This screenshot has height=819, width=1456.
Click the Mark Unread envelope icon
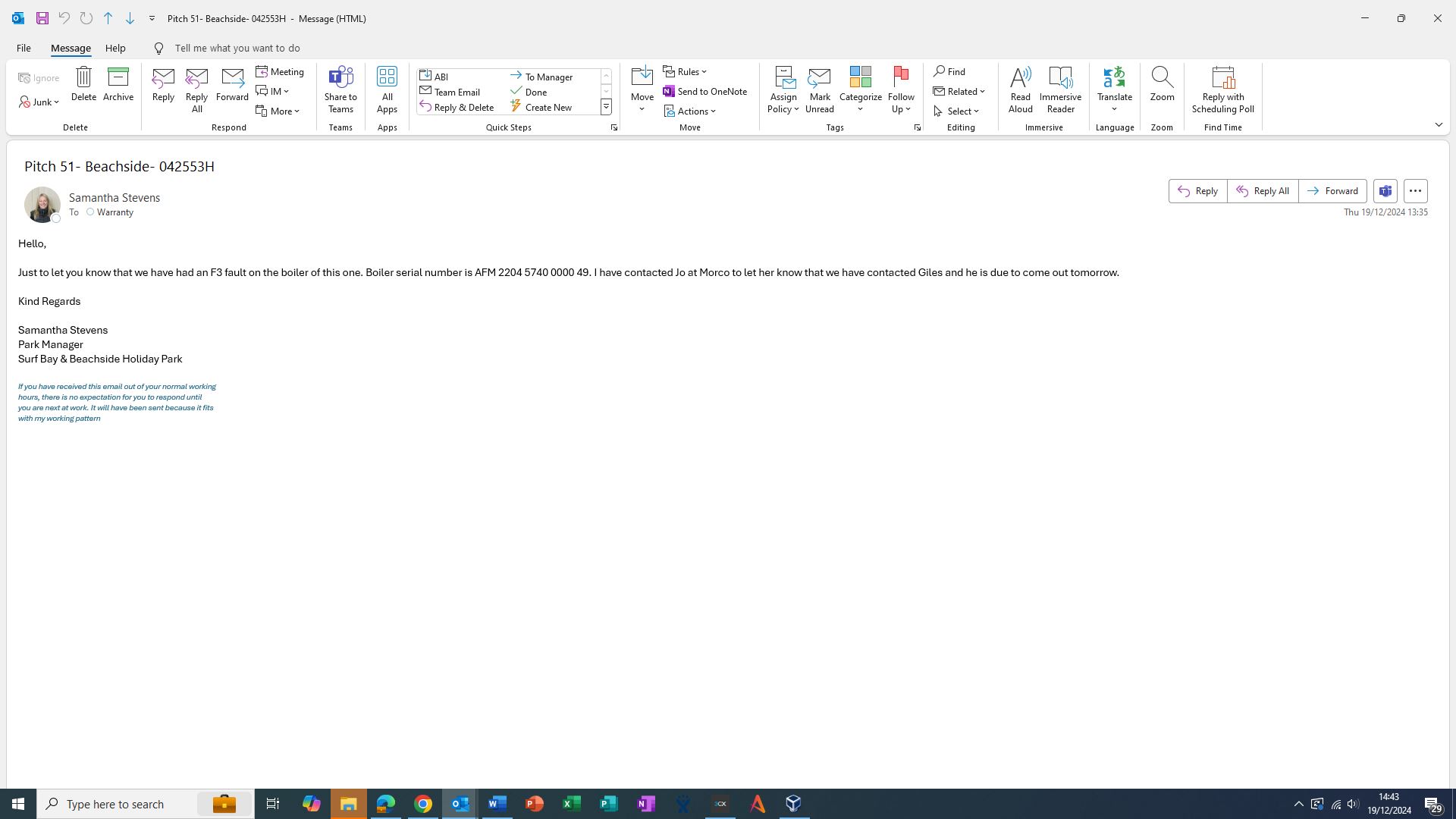tap(819, 77)
